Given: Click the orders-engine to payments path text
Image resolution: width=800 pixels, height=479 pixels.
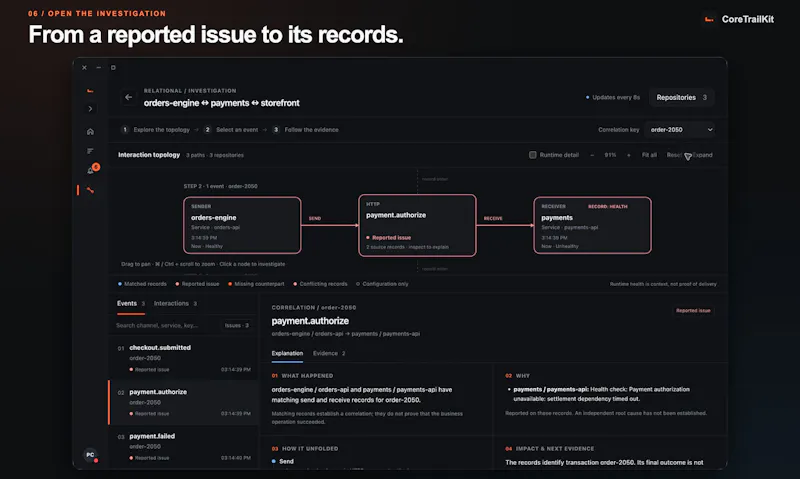Looking at the screenshot, I should [x=345, y=334].
